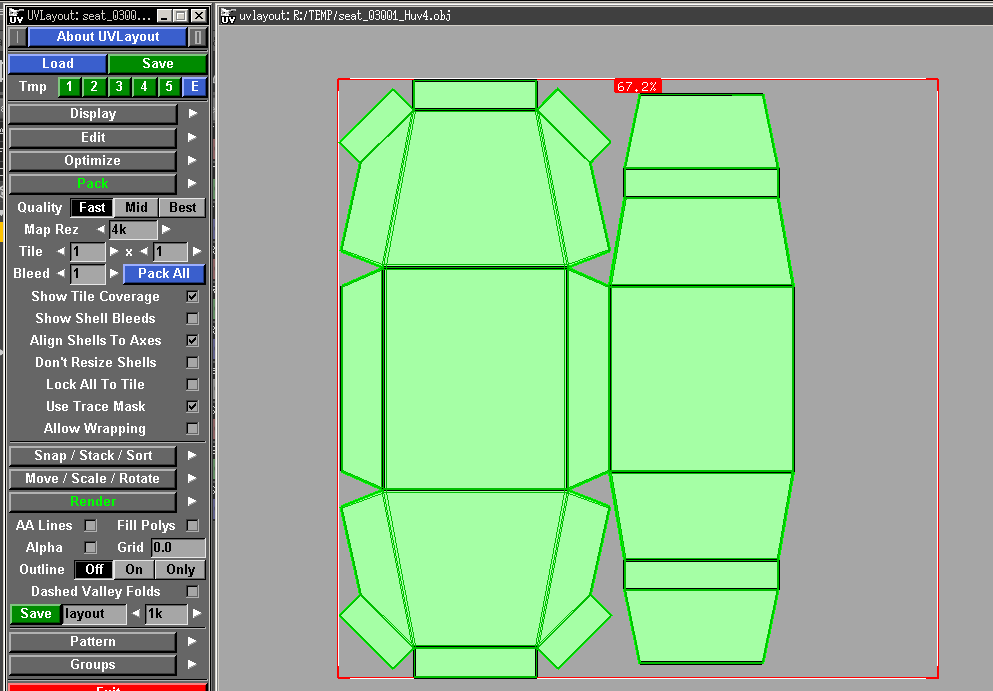The width and height of the screenshot is (993, 691).
Task: Expand Snap / Stack / Sort arrow
Action: pos(193,455)
